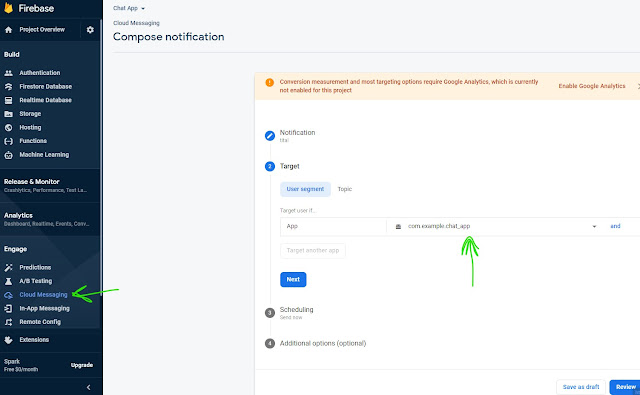Click the Save as draft button
The width and height of the screenshot is (640, 395).
[581, 387]
